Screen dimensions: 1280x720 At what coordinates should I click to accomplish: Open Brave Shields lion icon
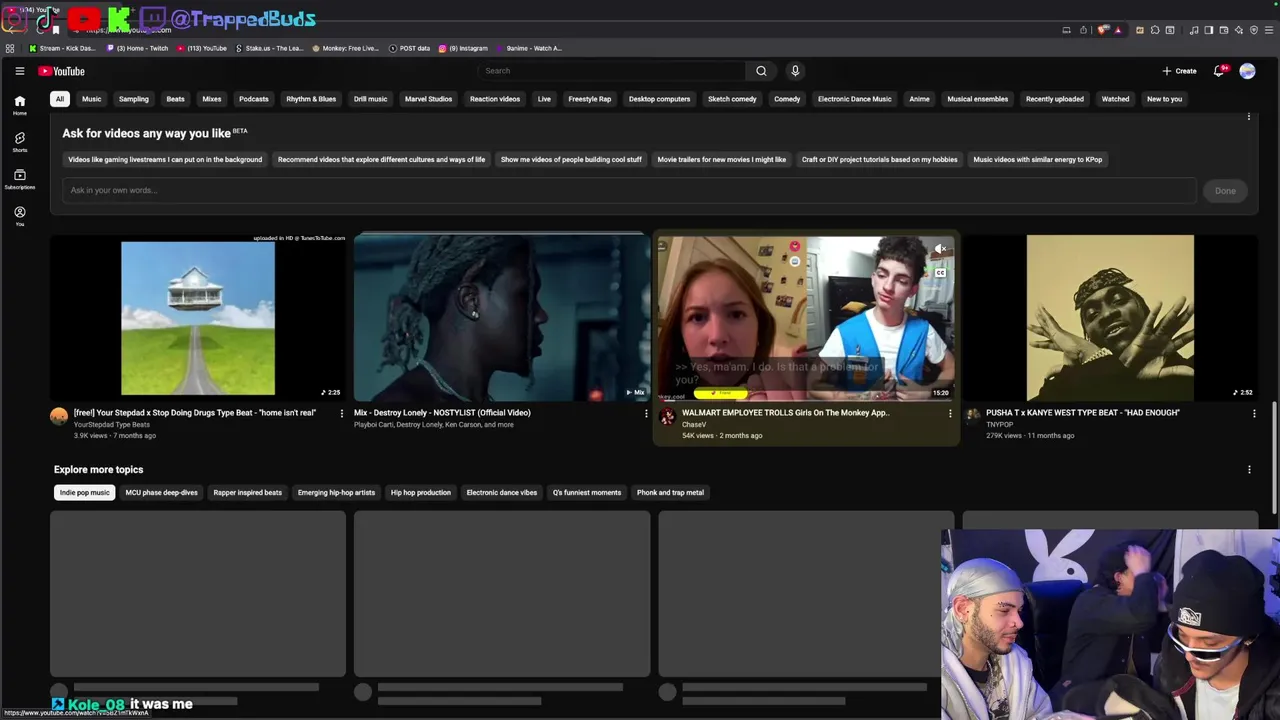[x=1103, y=30]
